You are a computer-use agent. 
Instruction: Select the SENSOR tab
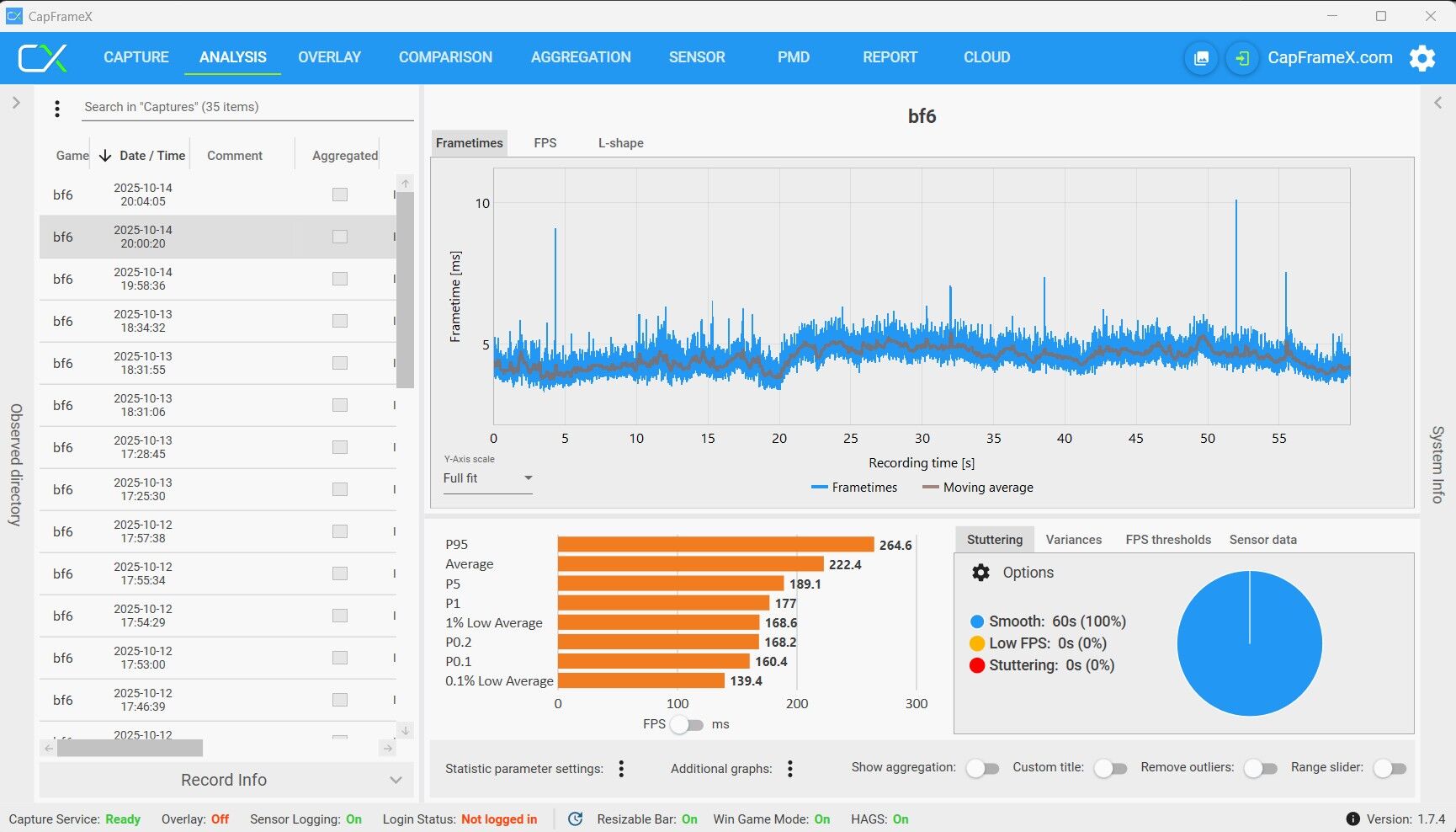697,57
